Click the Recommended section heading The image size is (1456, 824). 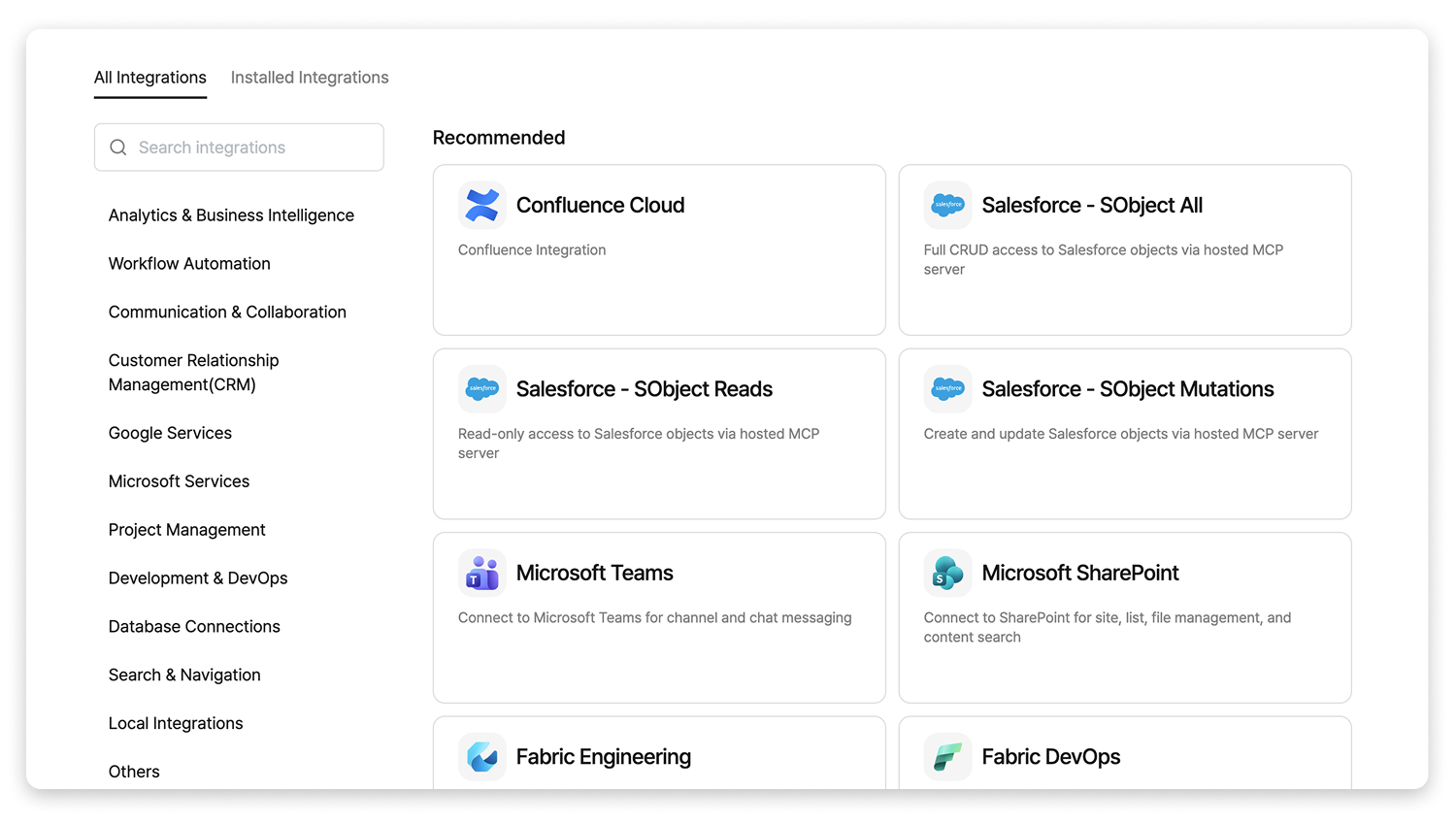coord(499,138)
